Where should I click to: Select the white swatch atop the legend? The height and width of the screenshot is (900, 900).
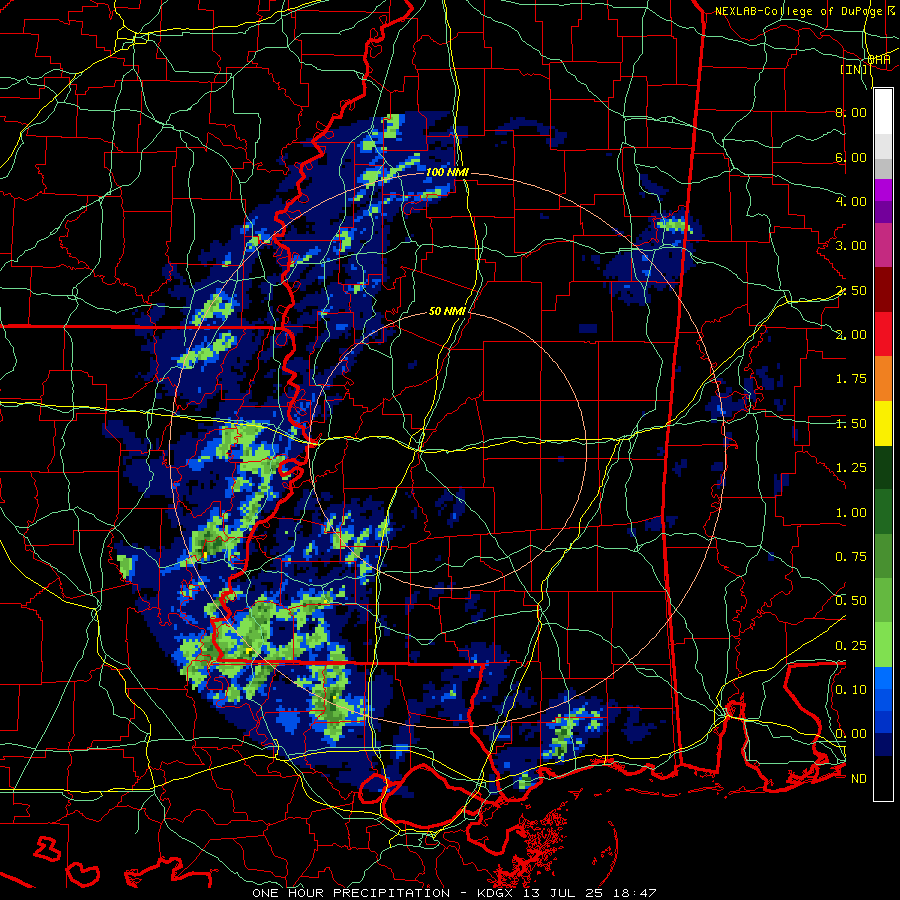[x=883, y=112]
